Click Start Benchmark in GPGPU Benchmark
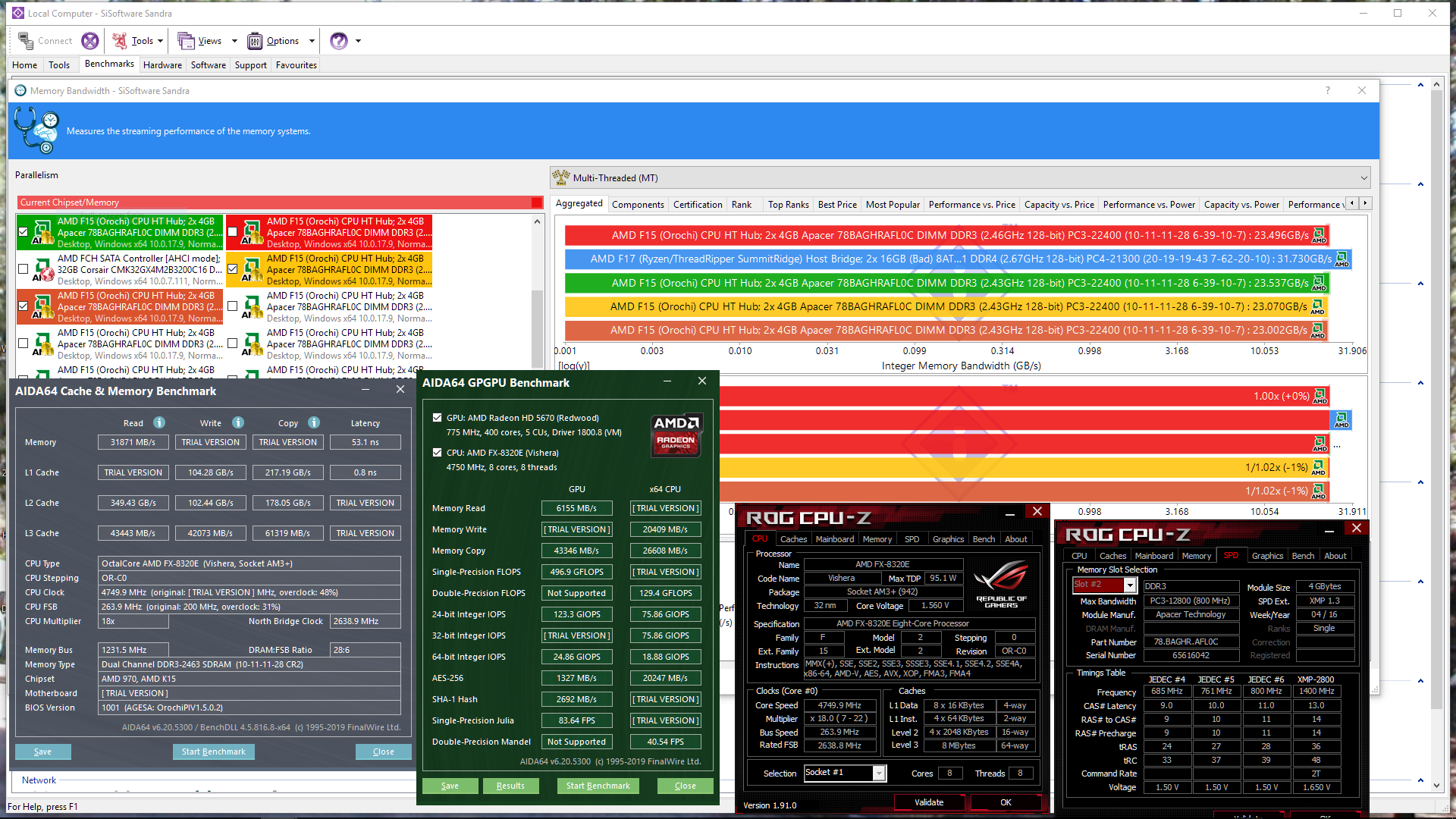Screen dimensions: 1456x819 (598, 786)
